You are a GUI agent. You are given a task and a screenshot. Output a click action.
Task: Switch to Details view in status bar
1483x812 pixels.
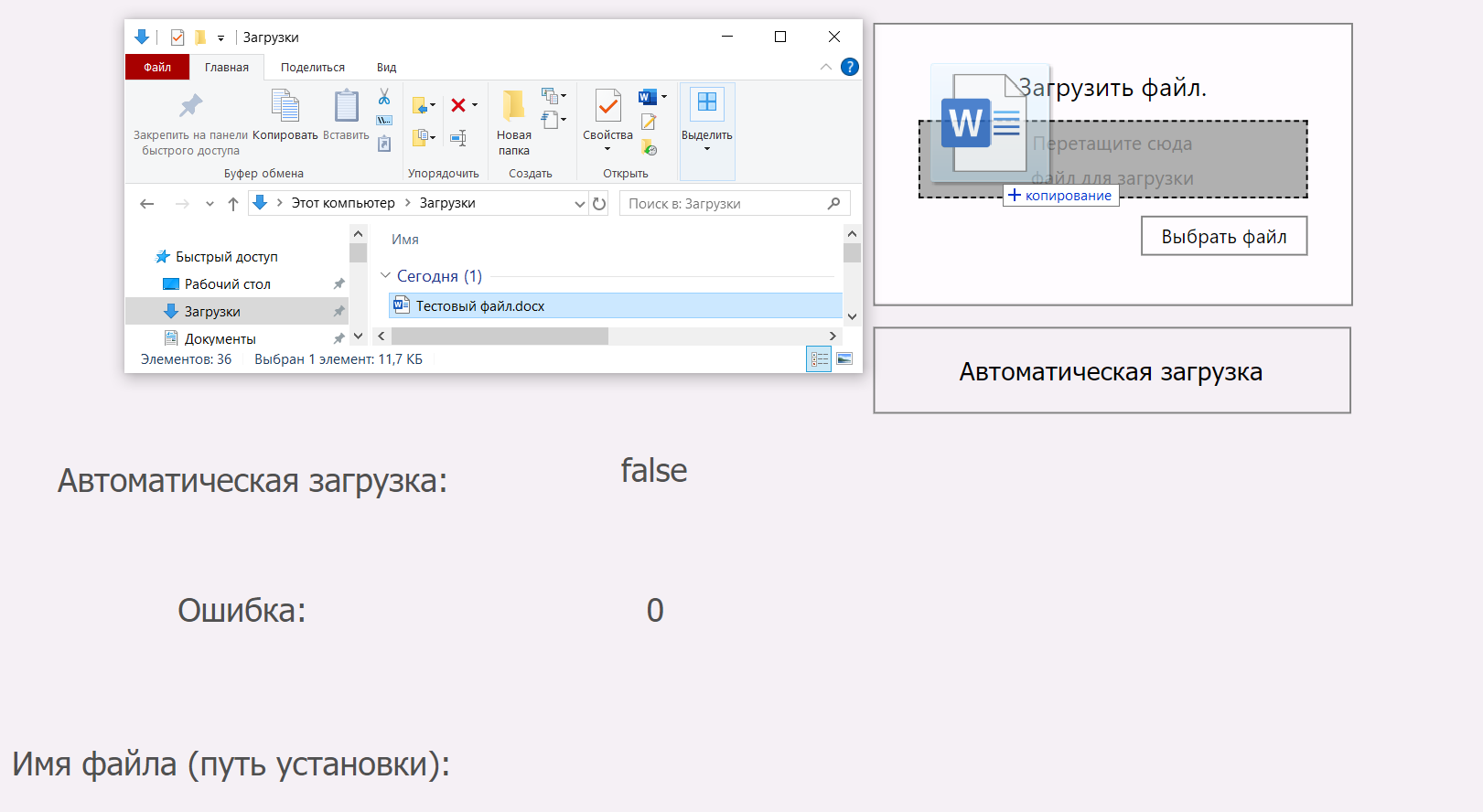coord(819,359)
